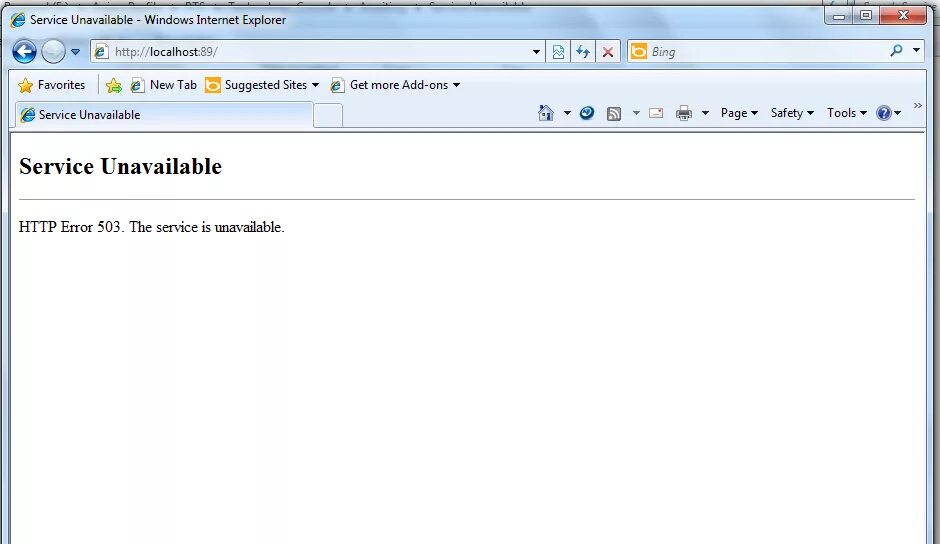Click the search magnifier icon
This screenshot has width=940, height=544.
click(896, 51)
